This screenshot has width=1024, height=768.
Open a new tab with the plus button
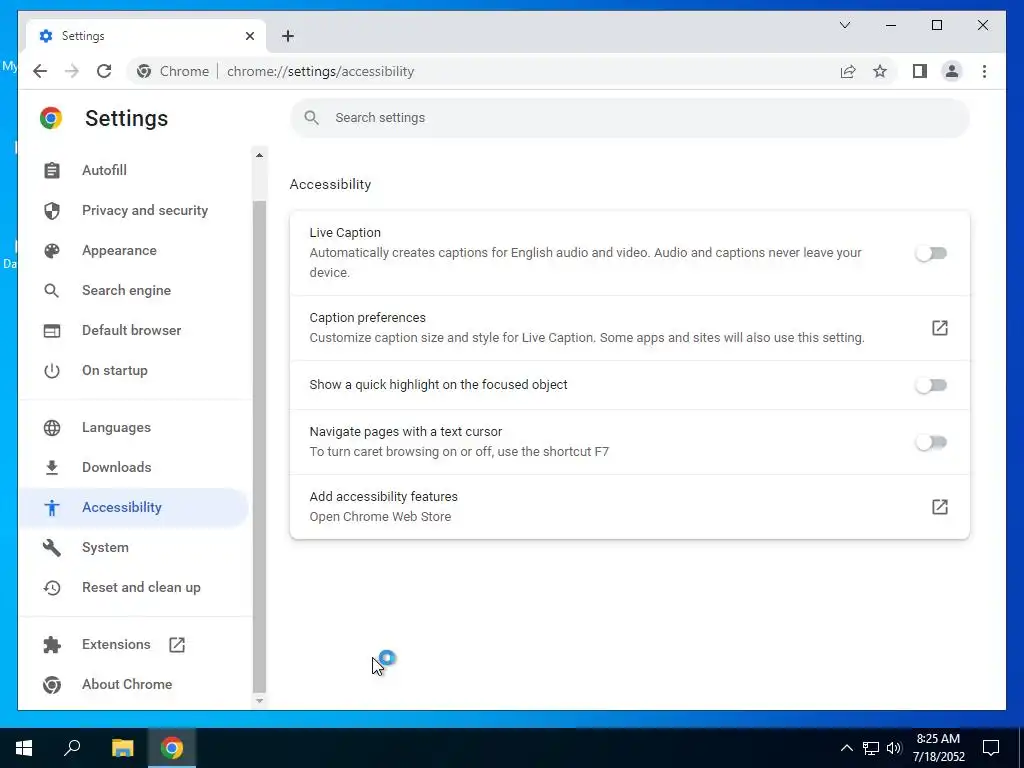pos(288,36)
